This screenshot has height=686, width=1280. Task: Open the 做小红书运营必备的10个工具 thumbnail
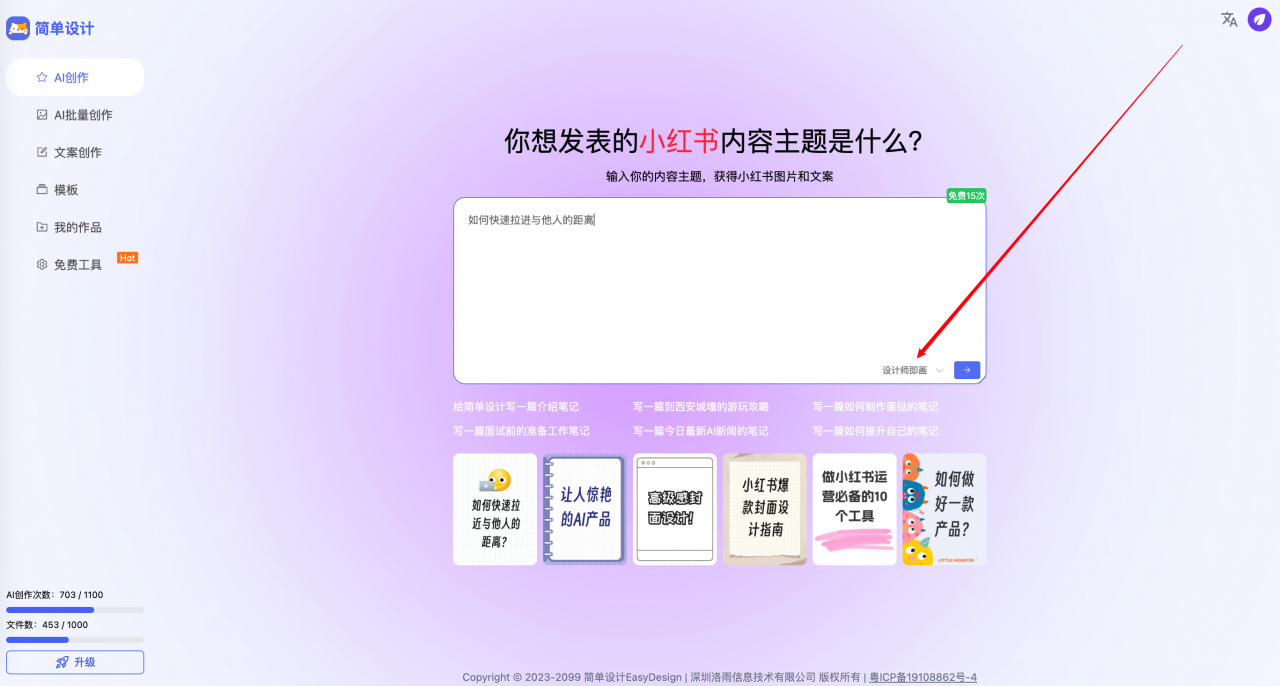pyautogui.click(x=854, y=509)
